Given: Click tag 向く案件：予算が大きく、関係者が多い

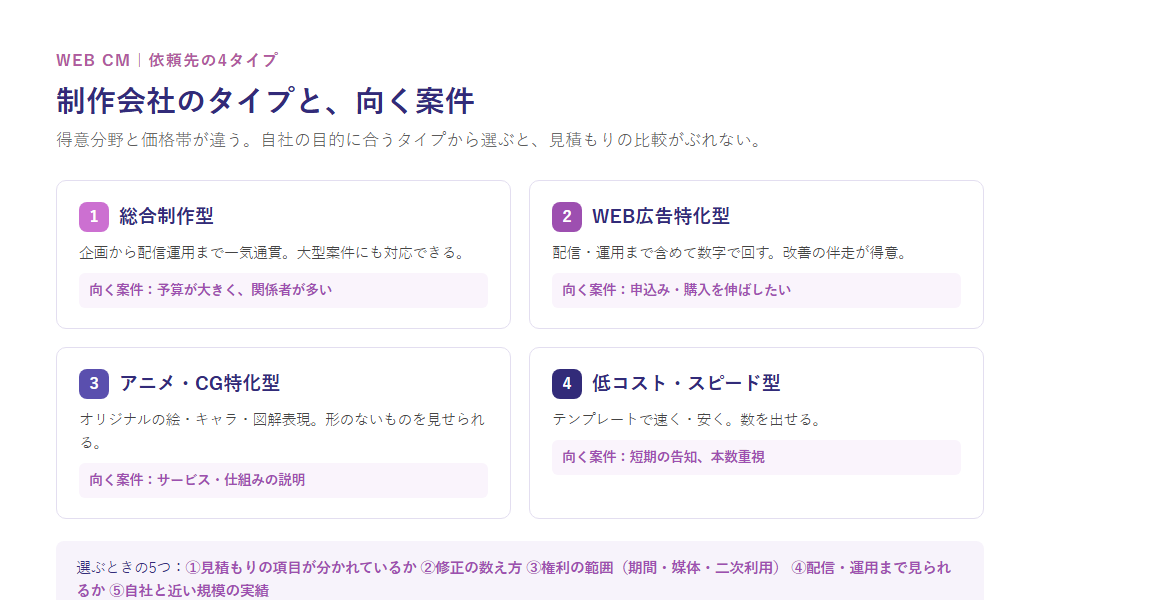Looking at the screenshot, I should (283, 290).
